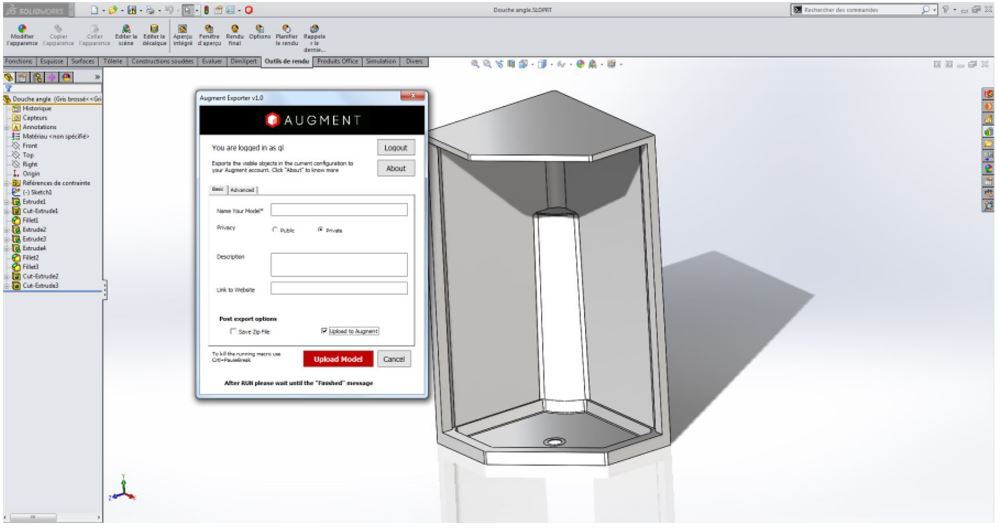Start Rendu final render
The height and width of the screenshot is (529, 998).
235,35
